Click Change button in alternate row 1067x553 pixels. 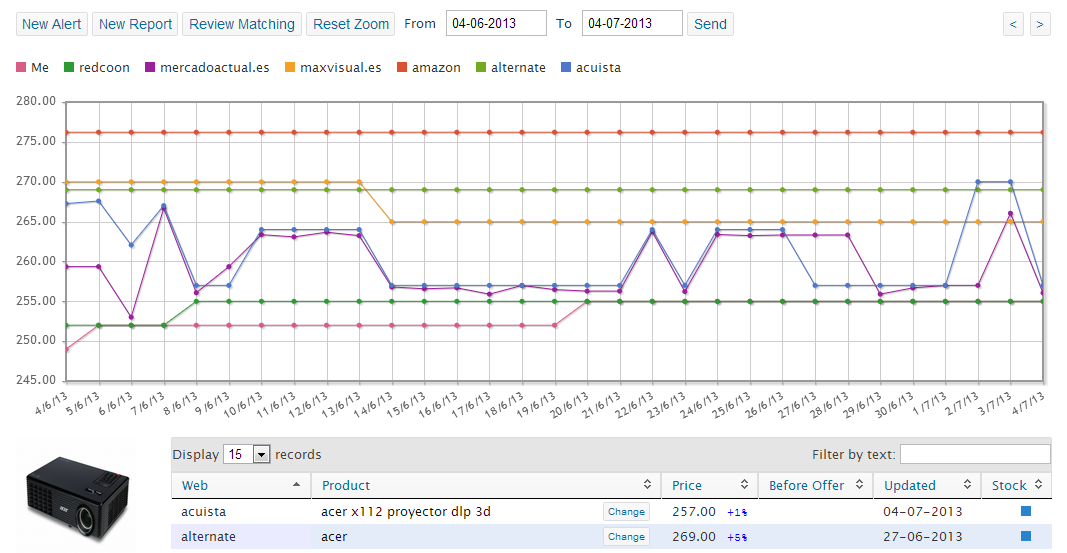[626, 537]
